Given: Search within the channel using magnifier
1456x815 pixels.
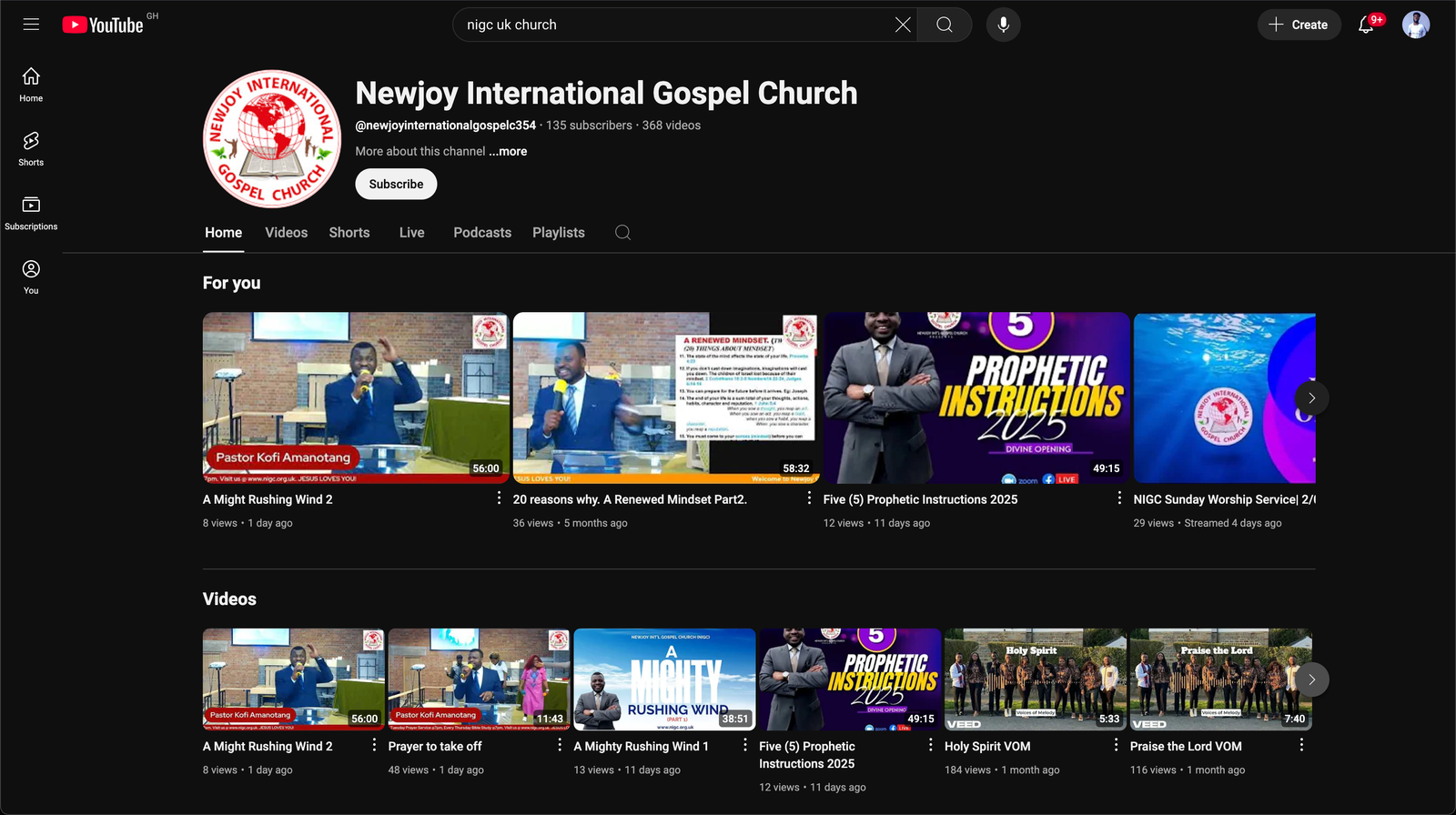Looking at the screenshot, I should tap(622, 233).
